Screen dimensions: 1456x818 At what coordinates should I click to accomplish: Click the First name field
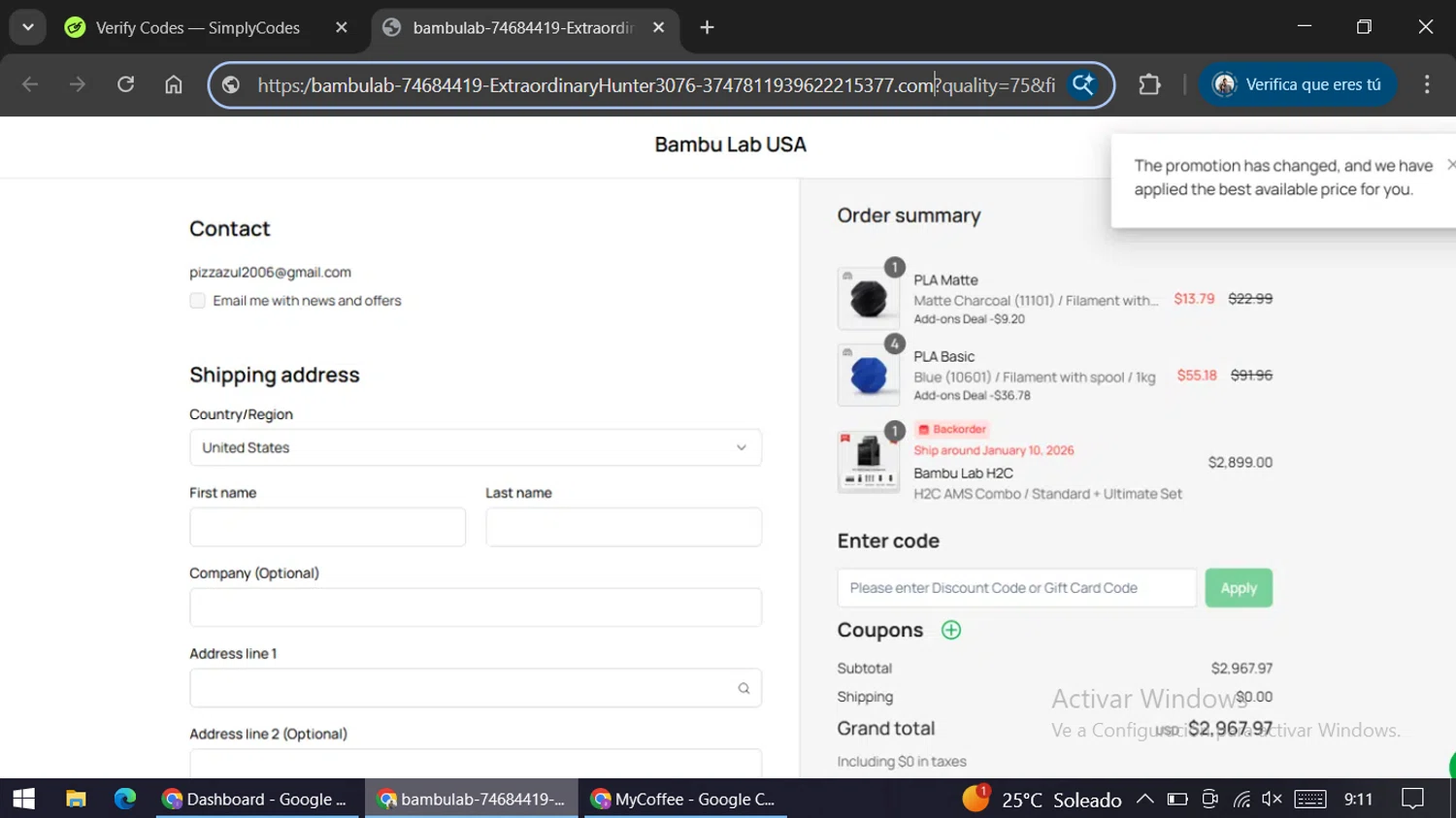328,527
